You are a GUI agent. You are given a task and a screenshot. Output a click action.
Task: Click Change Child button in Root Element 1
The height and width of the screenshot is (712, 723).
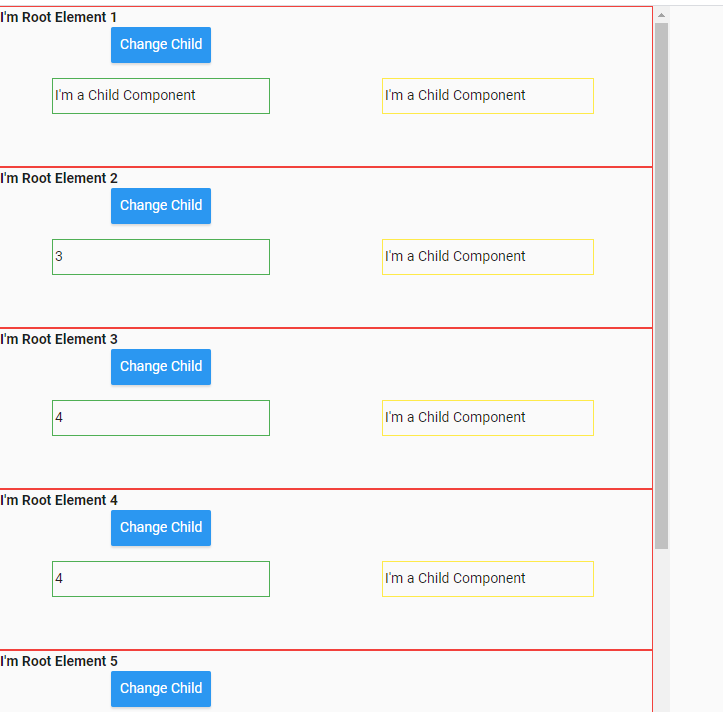(160, 45)
